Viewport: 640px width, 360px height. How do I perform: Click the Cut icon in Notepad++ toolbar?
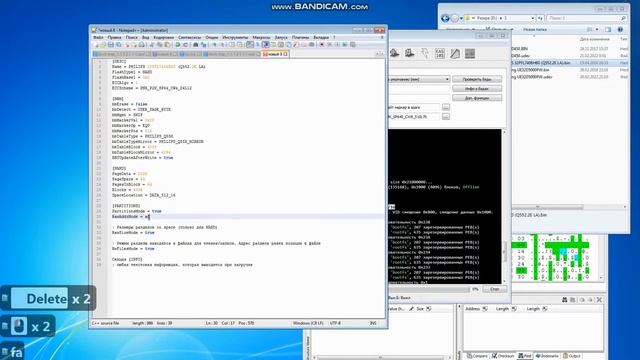point(151,44)
